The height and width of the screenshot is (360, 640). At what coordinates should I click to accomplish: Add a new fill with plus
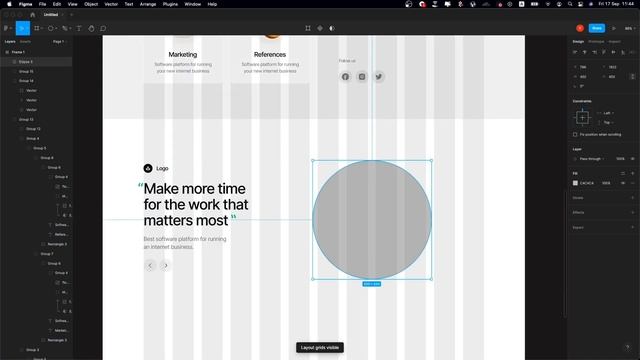(x=633, y=173)
